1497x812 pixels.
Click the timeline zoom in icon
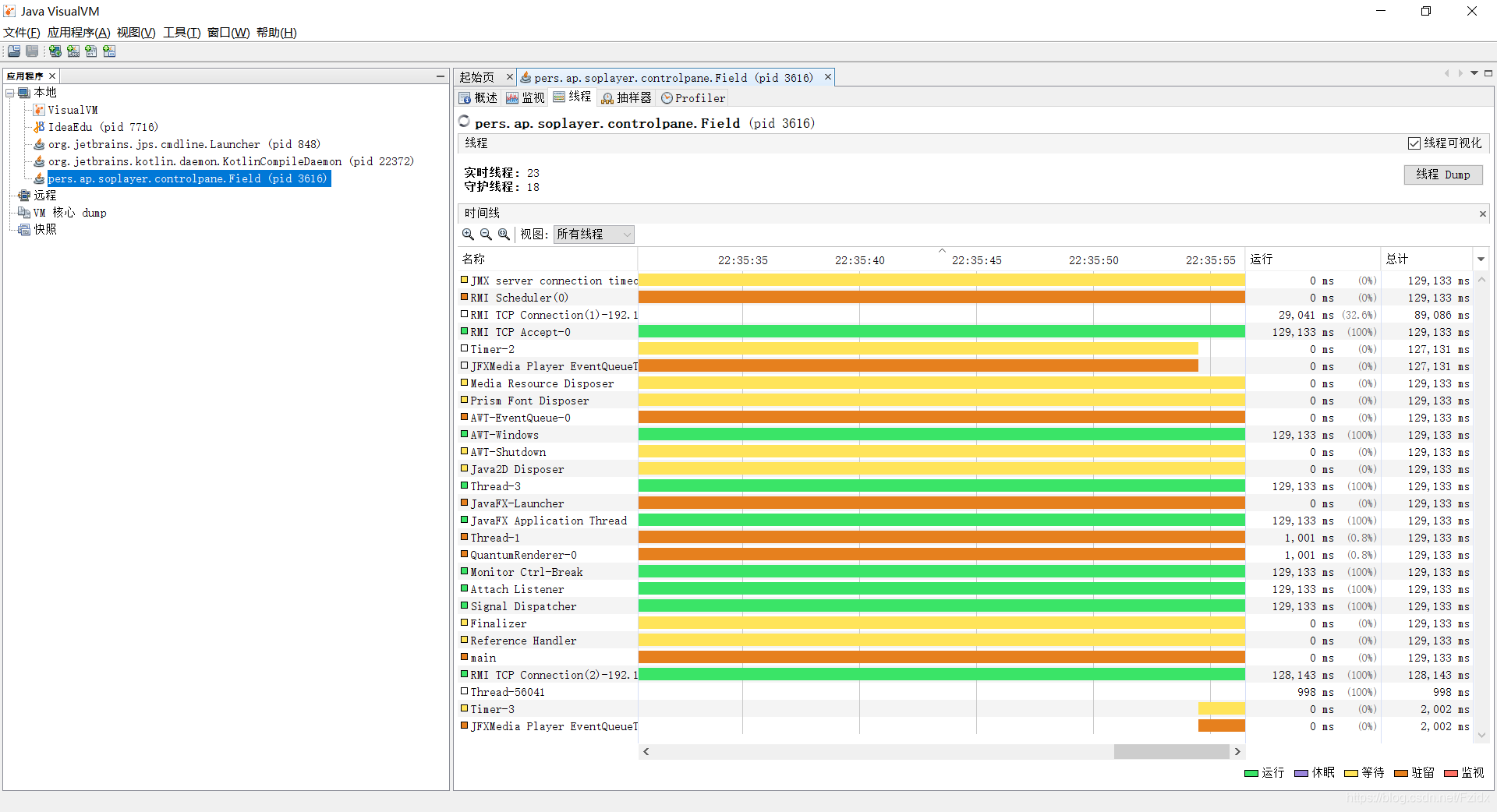468,235
